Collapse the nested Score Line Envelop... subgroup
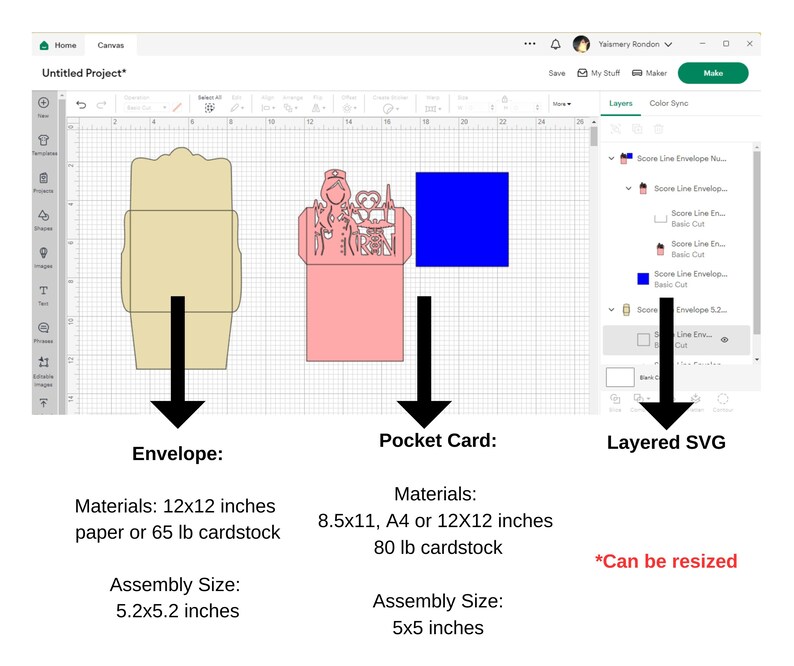The image size is (794, 666). (x=628, y=188)
